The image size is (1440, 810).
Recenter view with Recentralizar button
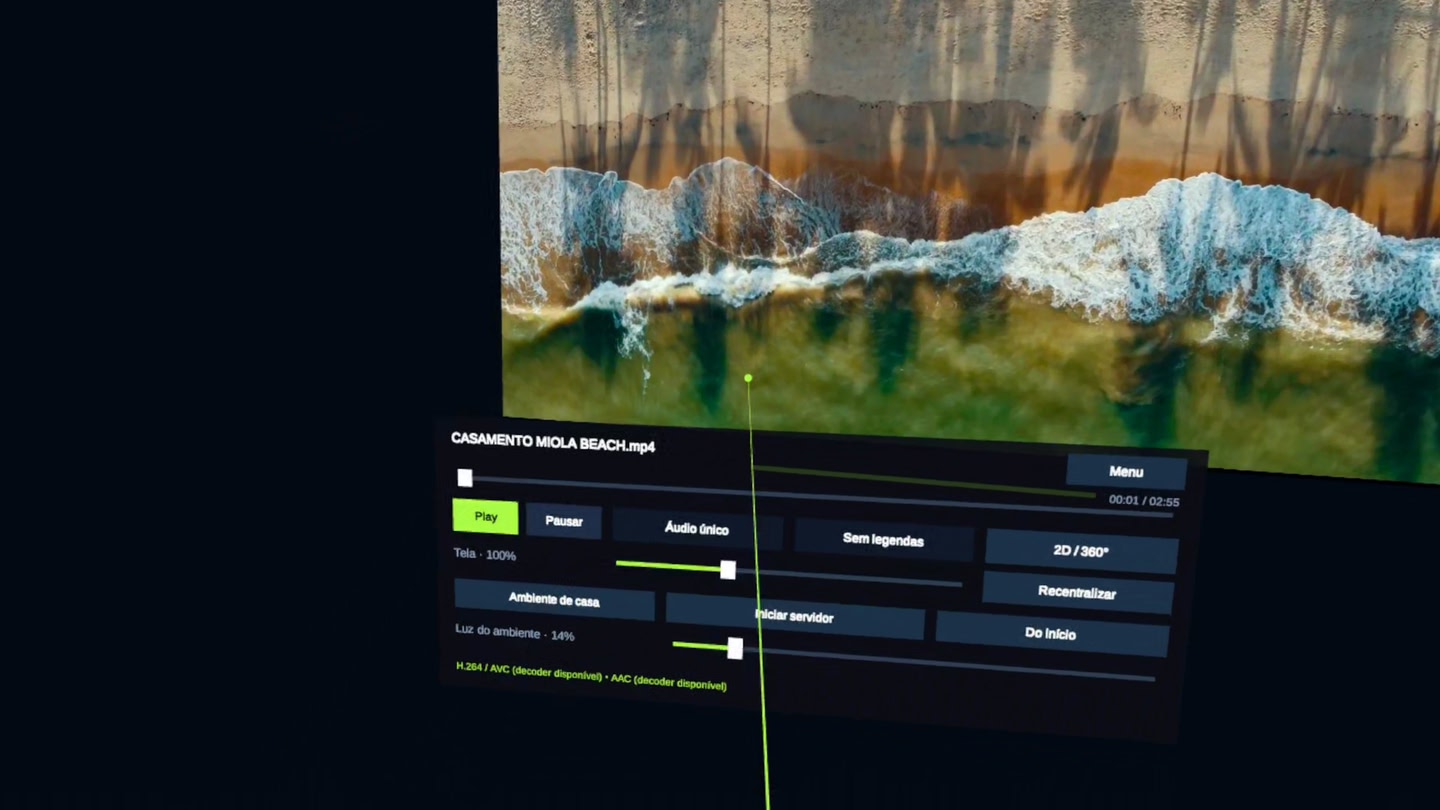pyautogui.click(x=1077, y=592)
